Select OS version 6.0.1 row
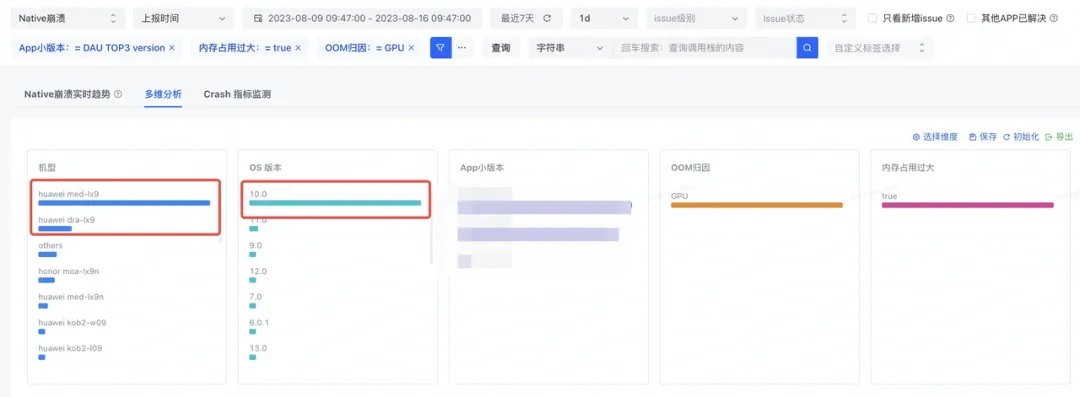The width and height of the screenshot is (1080, 397). click(x=259, y=323)
